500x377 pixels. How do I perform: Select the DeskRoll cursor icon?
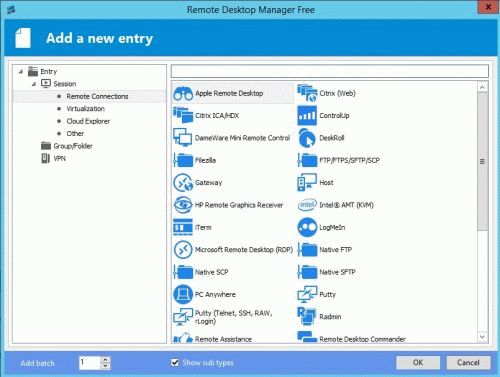(307, 138)
